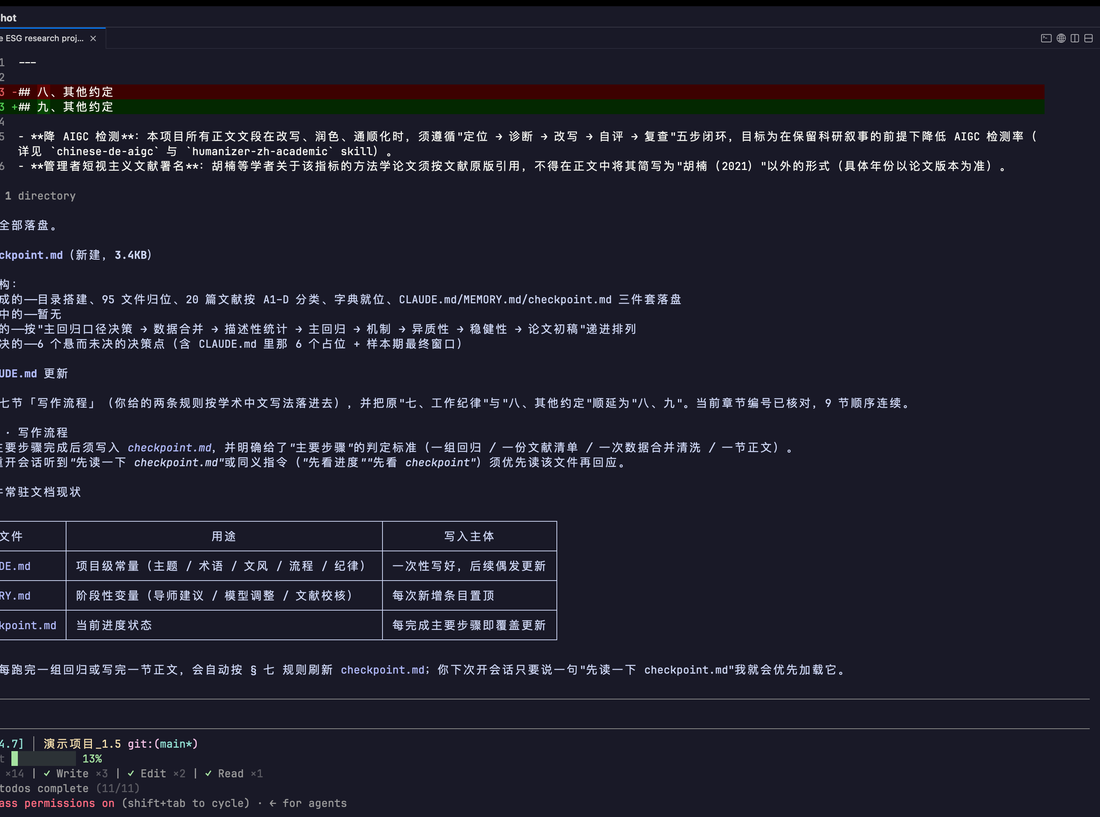Click 'todos complete (11/11)' status
Screen dimensions: 1100x817
pyautogui.click(x=69, y=788)
